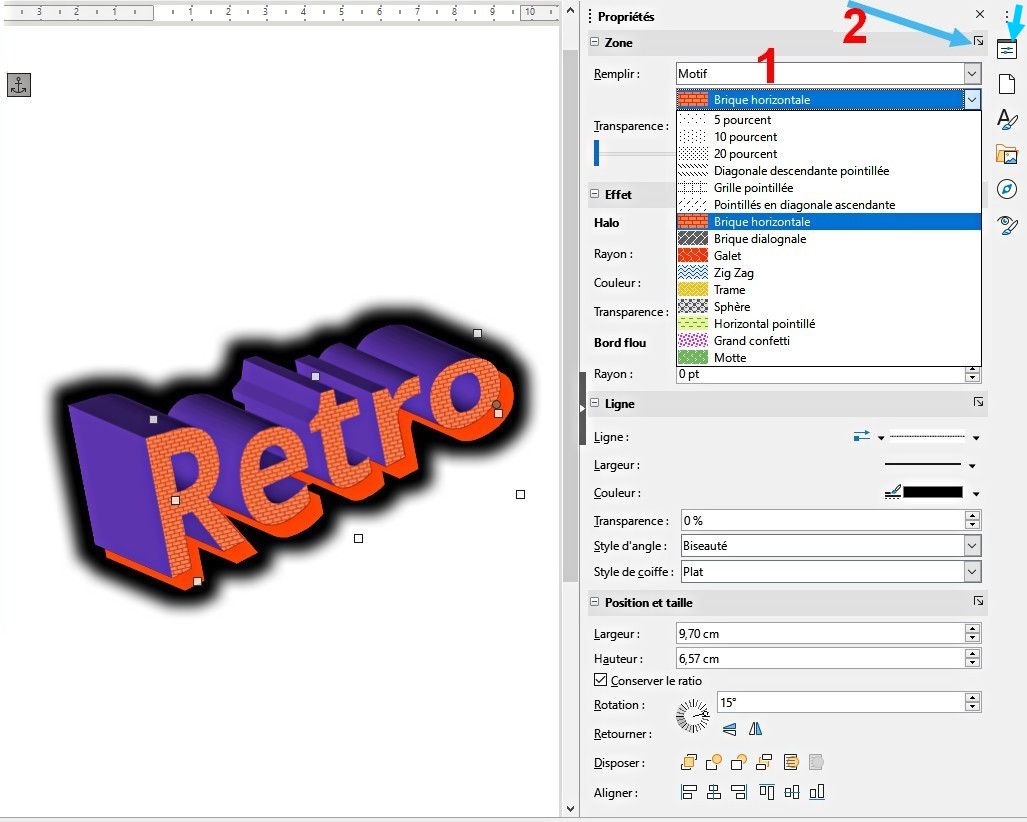
Task: Close the pattern list dropdown arrow
Action: coord(972,100)
